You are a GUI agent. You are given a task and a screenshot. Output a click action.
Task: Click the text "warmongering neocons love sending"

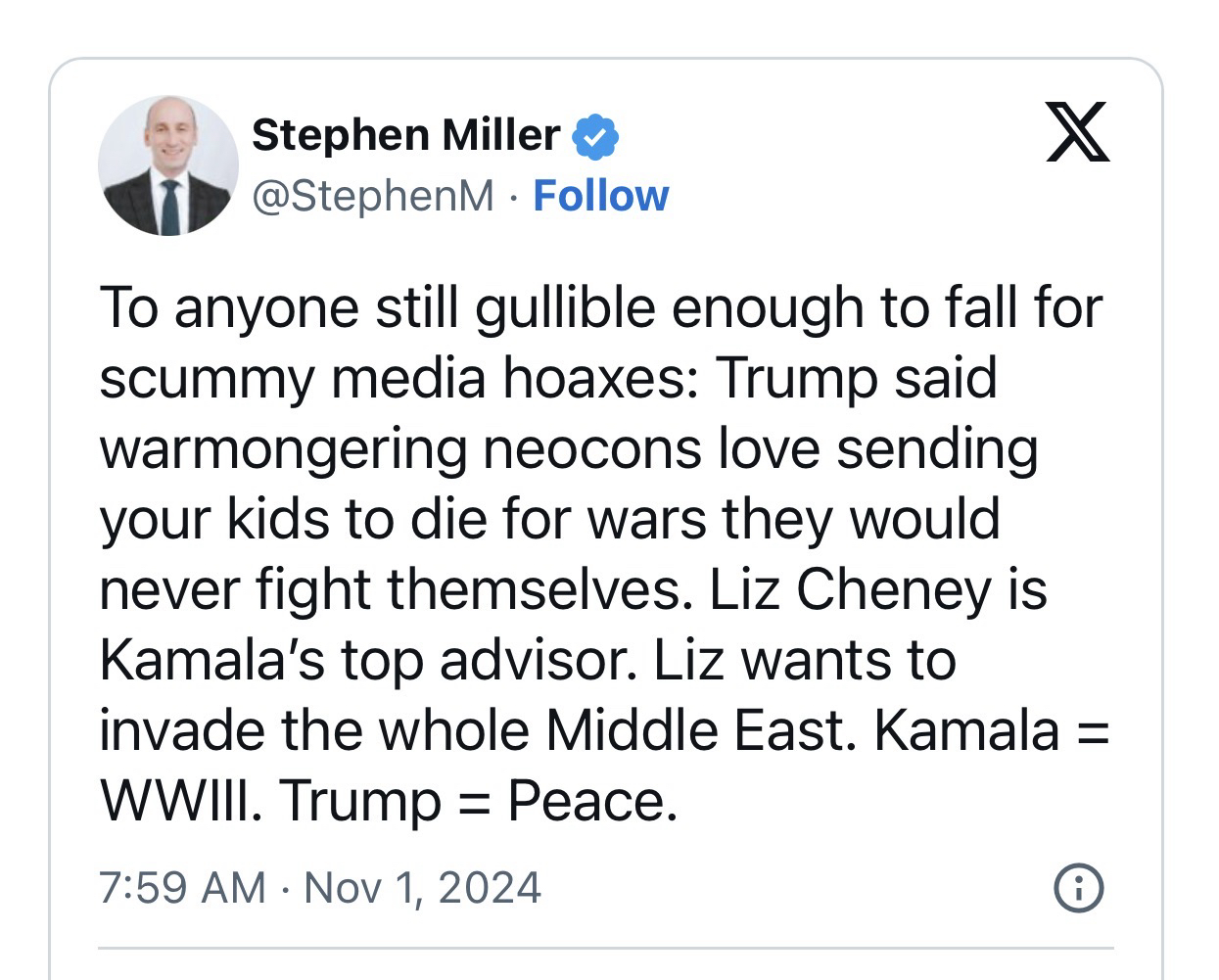pyautogui.click(x=568, y=448)
